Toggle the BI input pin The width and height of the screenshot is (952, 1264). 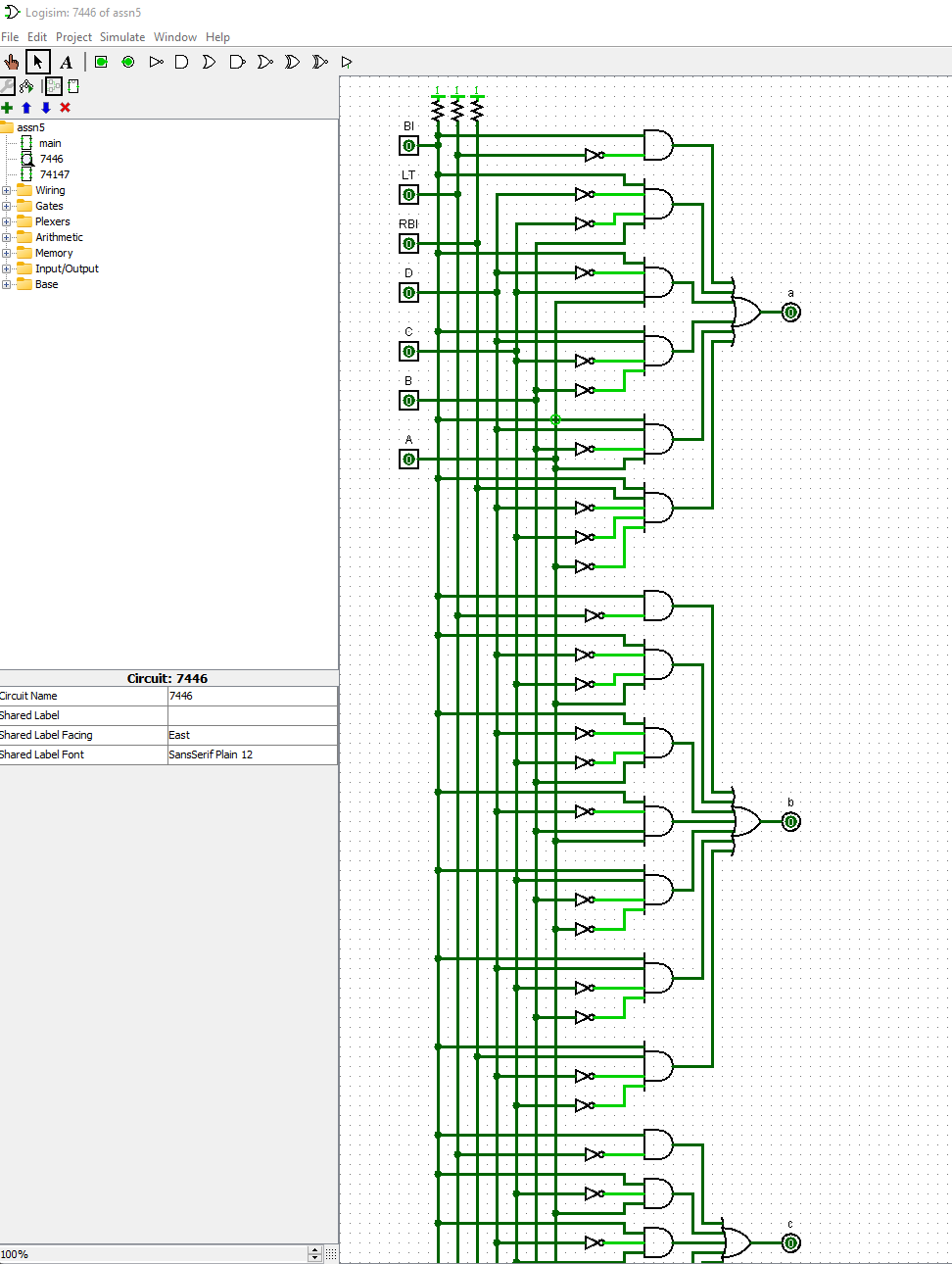point(408,146)
